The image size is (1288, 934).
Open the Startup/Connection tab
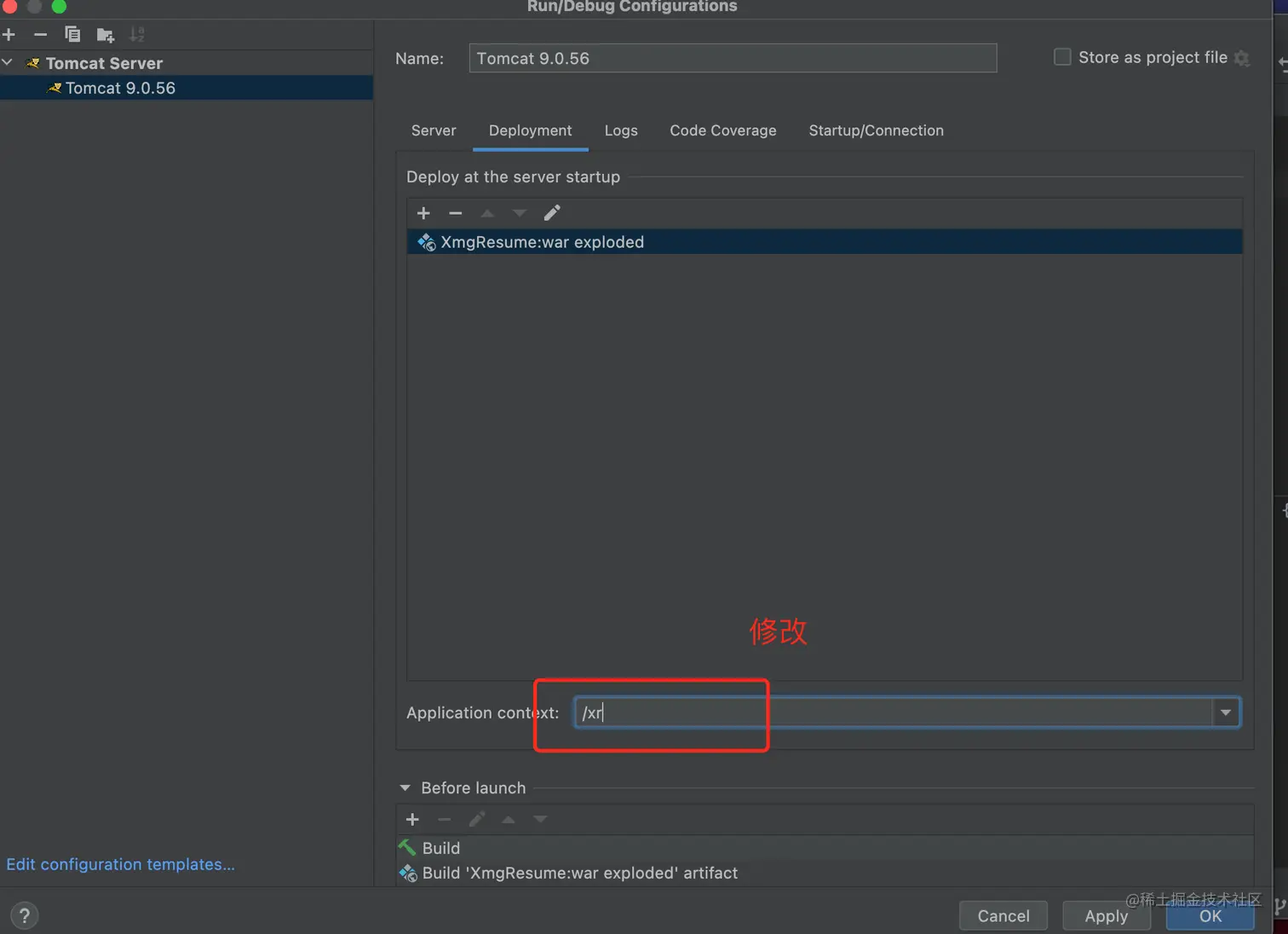point(876,130)
